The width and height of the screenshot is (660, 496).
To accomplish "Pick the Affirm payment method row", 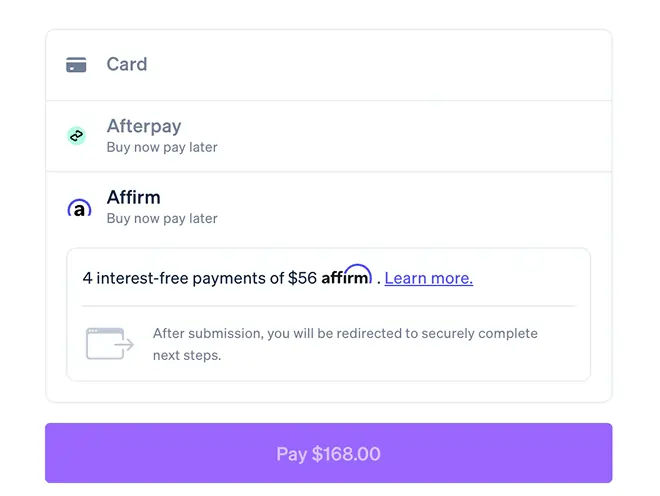I will [328, 207].
